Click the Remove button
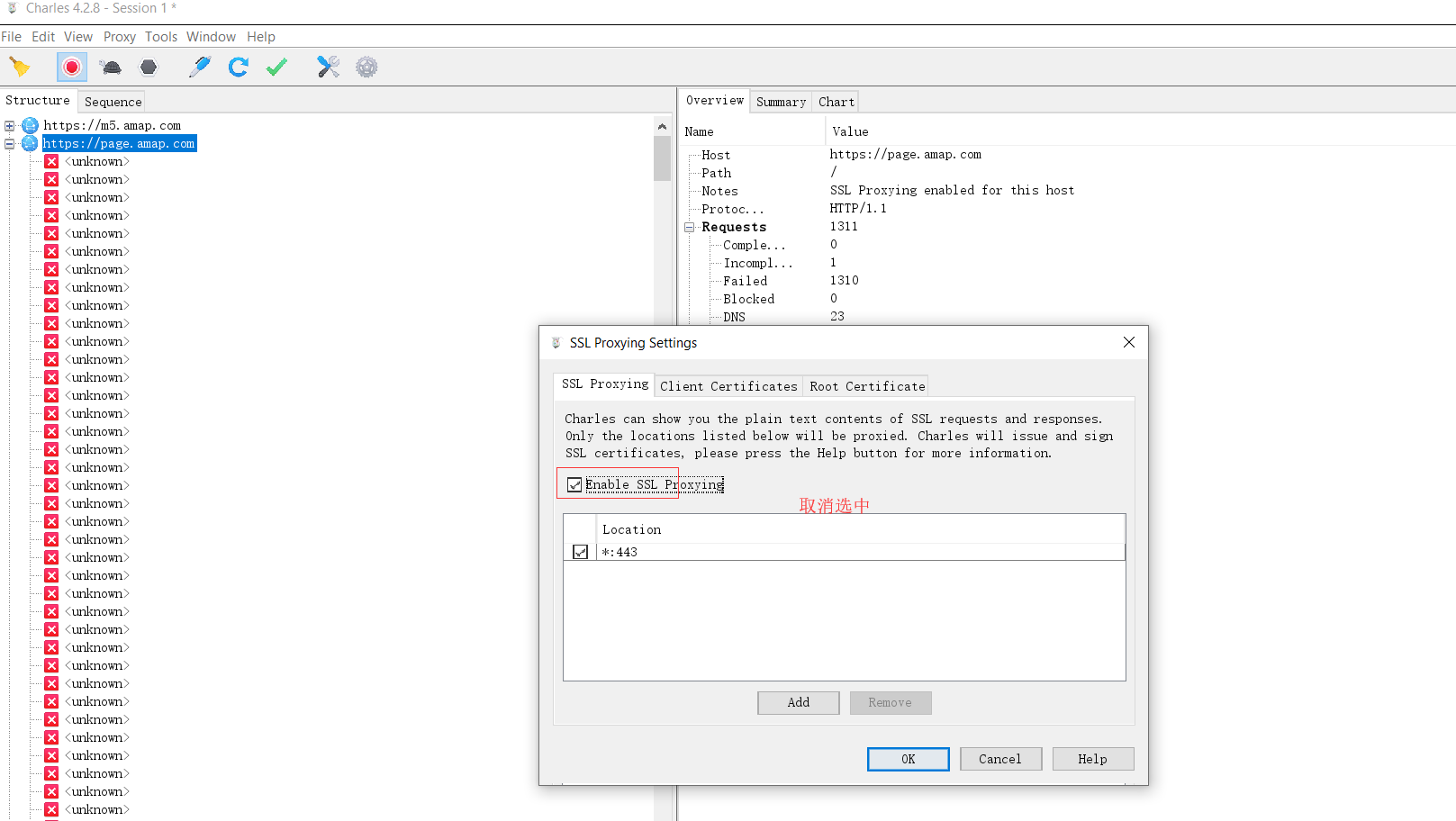1456x821 pixels. (x=891, y=703)
